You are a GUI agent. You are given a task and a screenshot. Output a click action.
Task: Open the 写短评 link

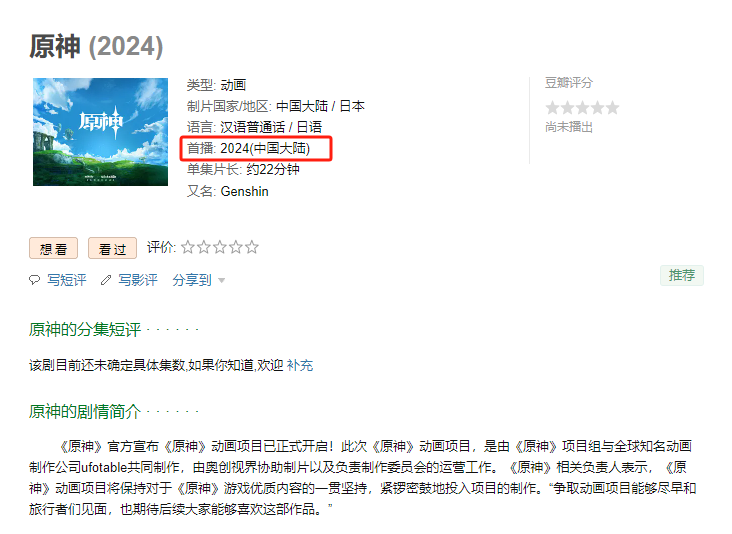click(x=67, y=280)
